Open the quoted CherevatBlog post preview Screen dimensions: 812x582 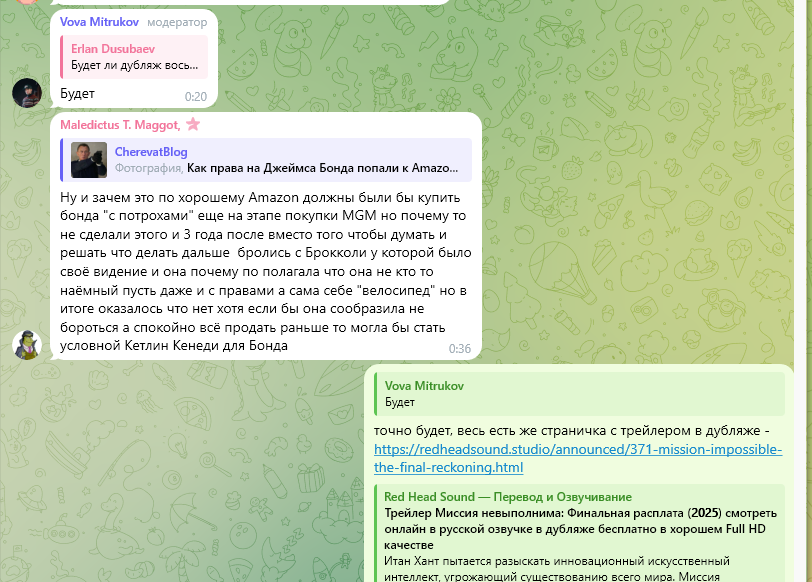[x=266, y=160]
